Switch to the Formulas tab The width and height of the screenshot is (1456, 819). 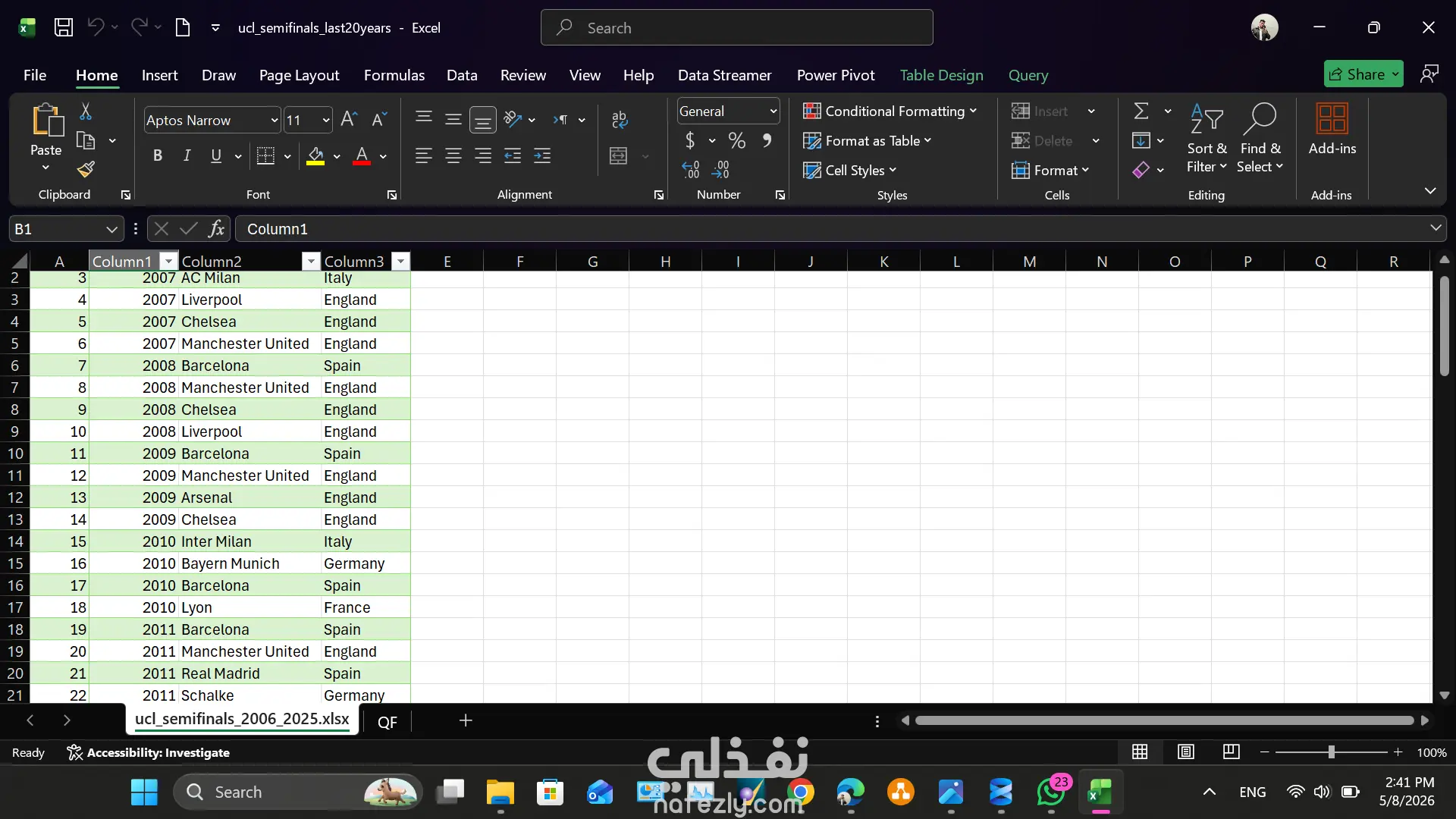(394, 75)
